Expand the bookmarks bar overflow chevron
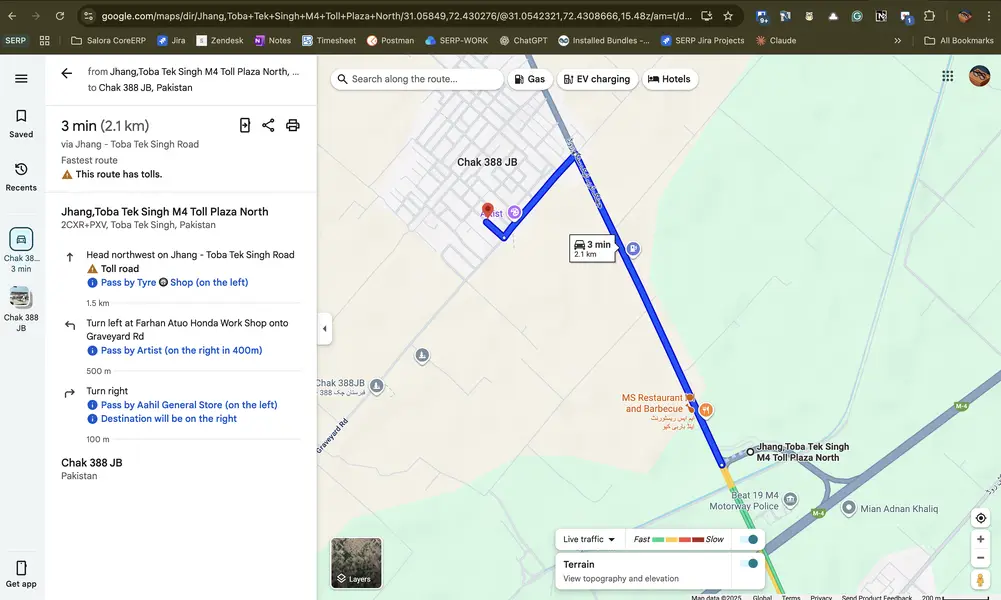This screenshot has width=1001, height=600. pos(897,41)
